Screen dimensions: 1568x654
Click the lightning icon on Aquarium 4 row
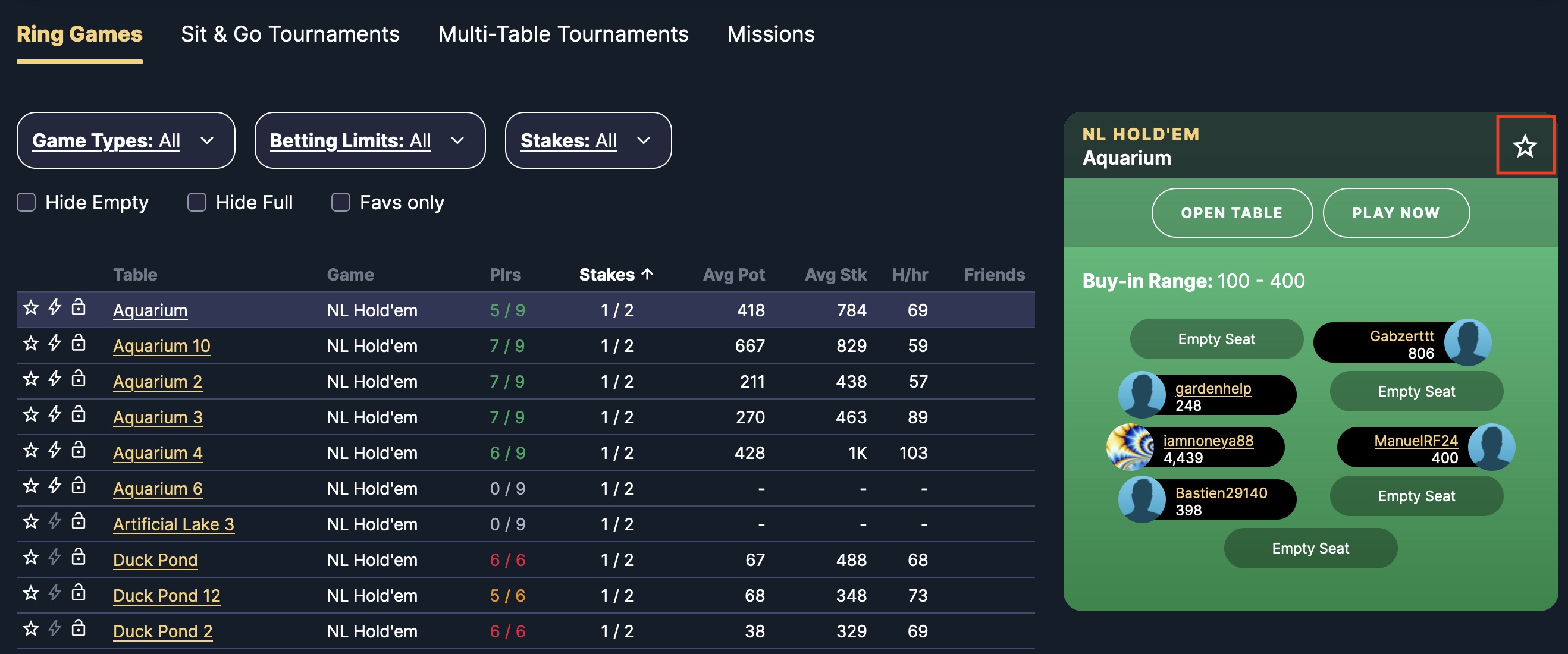click(55, 450)
